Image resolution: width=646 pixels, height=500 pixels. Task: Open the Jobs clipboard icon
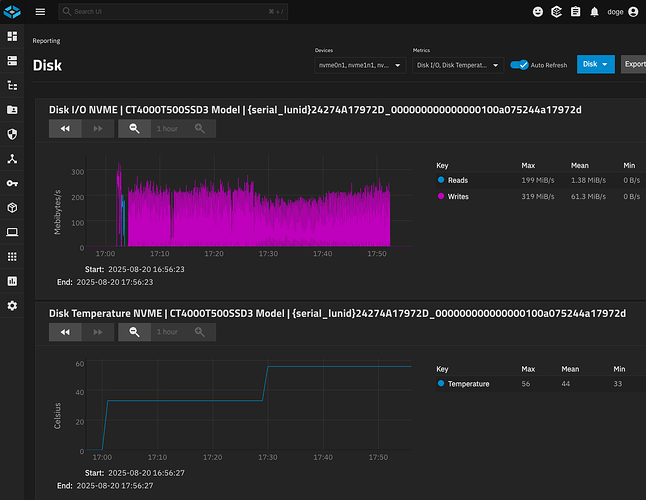576,12
